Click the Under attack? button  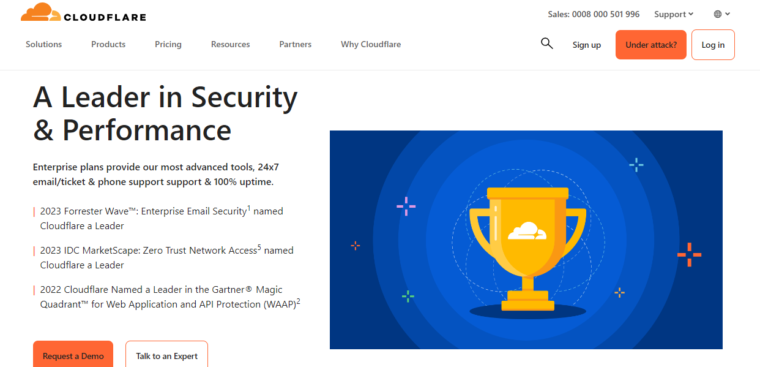click(651, 45)
